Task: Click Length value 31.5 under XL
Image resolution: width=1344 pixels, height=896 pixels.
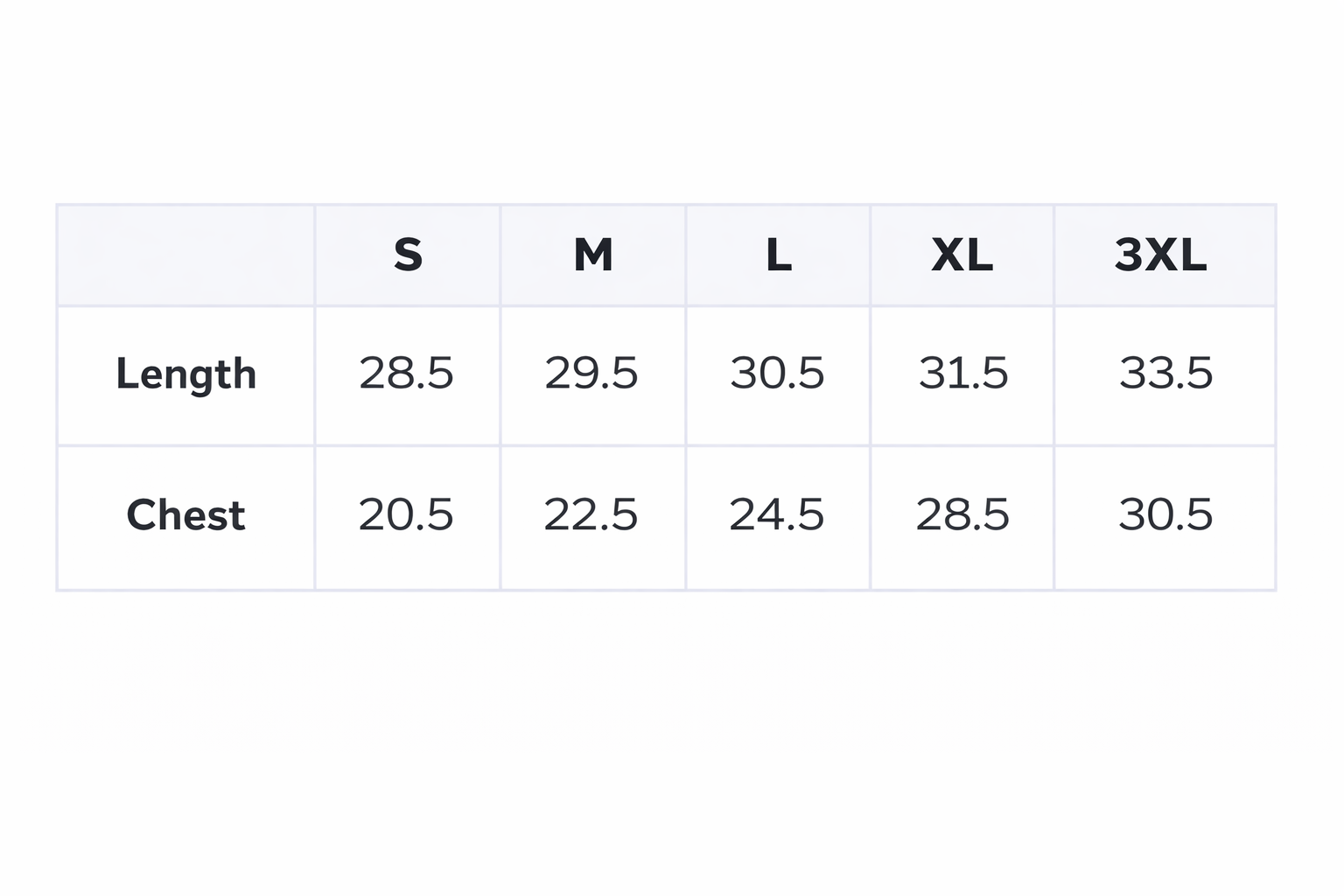Action: 962,374
